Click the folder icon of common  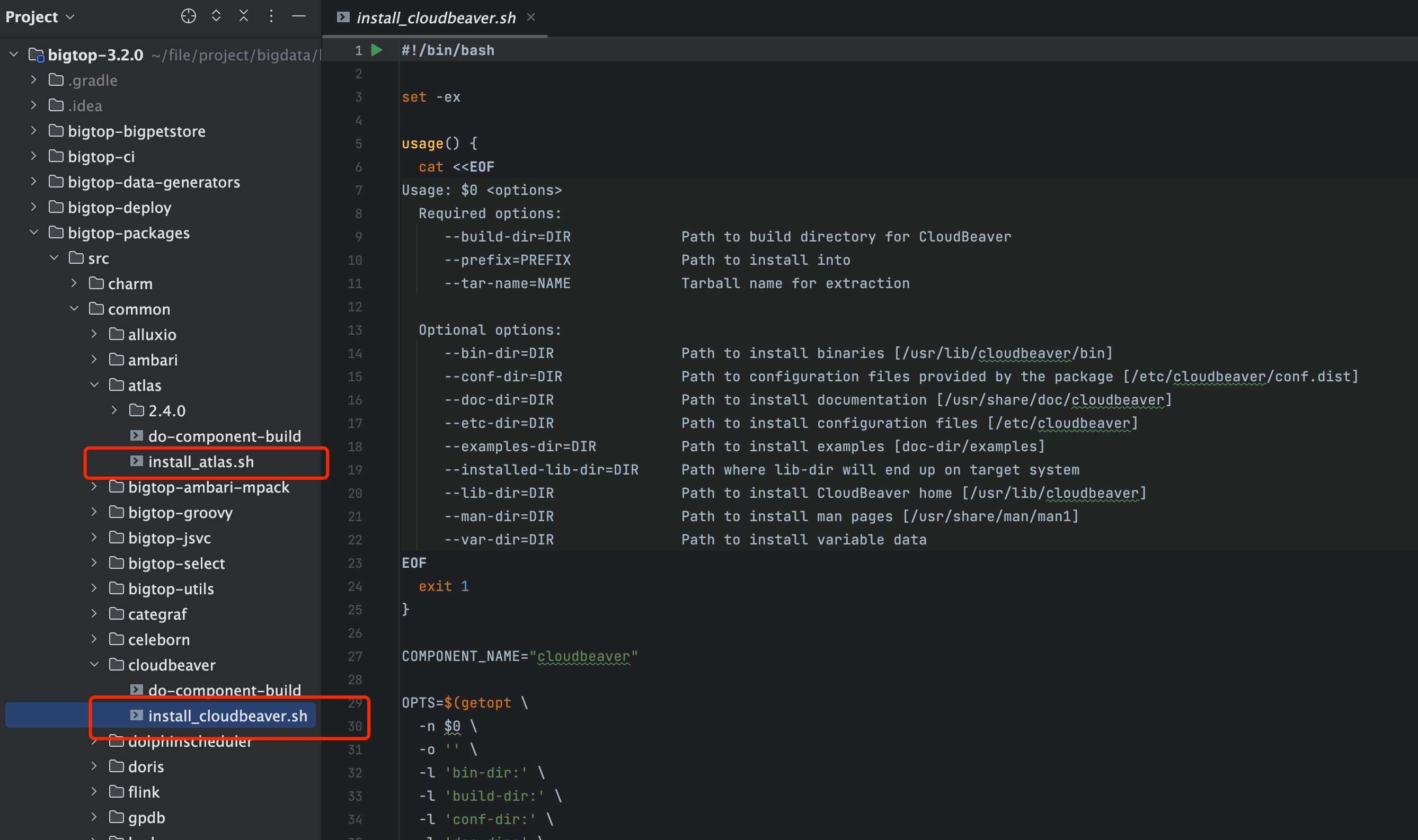96,308
